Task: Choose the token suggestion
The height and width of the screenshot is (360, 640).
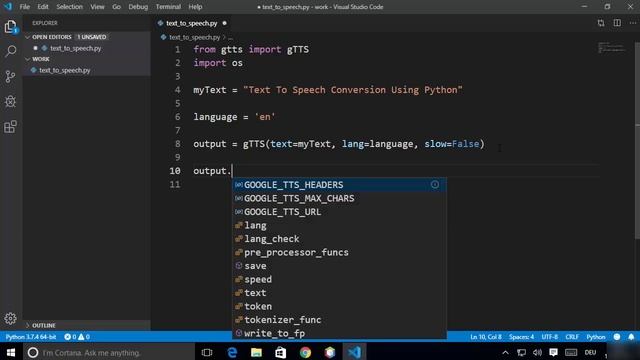Action: coord(340,306)
